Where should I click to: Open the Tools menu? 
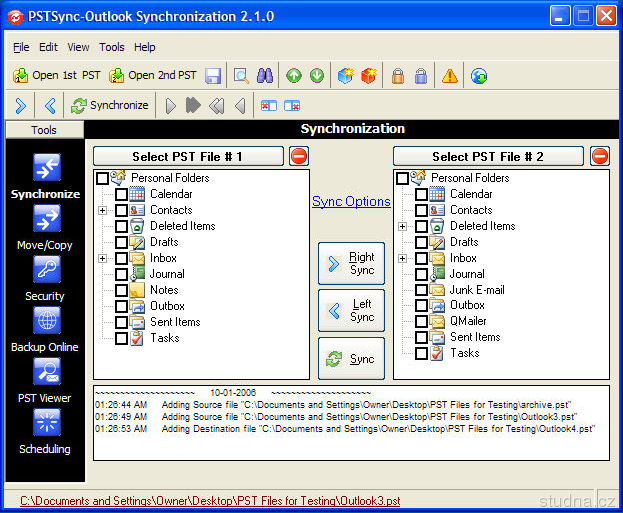pos(112,47)
